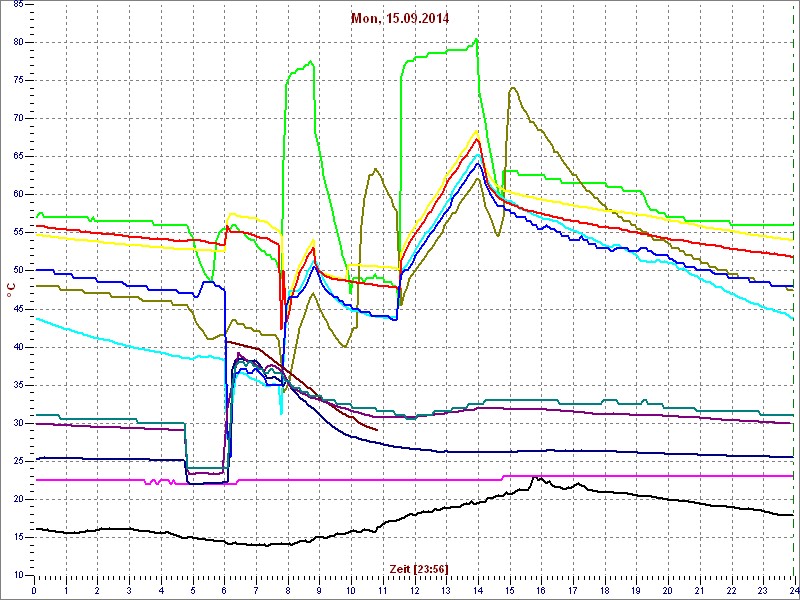Image resolution: width=800 pixels, height=600 pixels.
Task: Click the chart date title Mon, 15.09.2014
Action: click(x=400, y=19)
